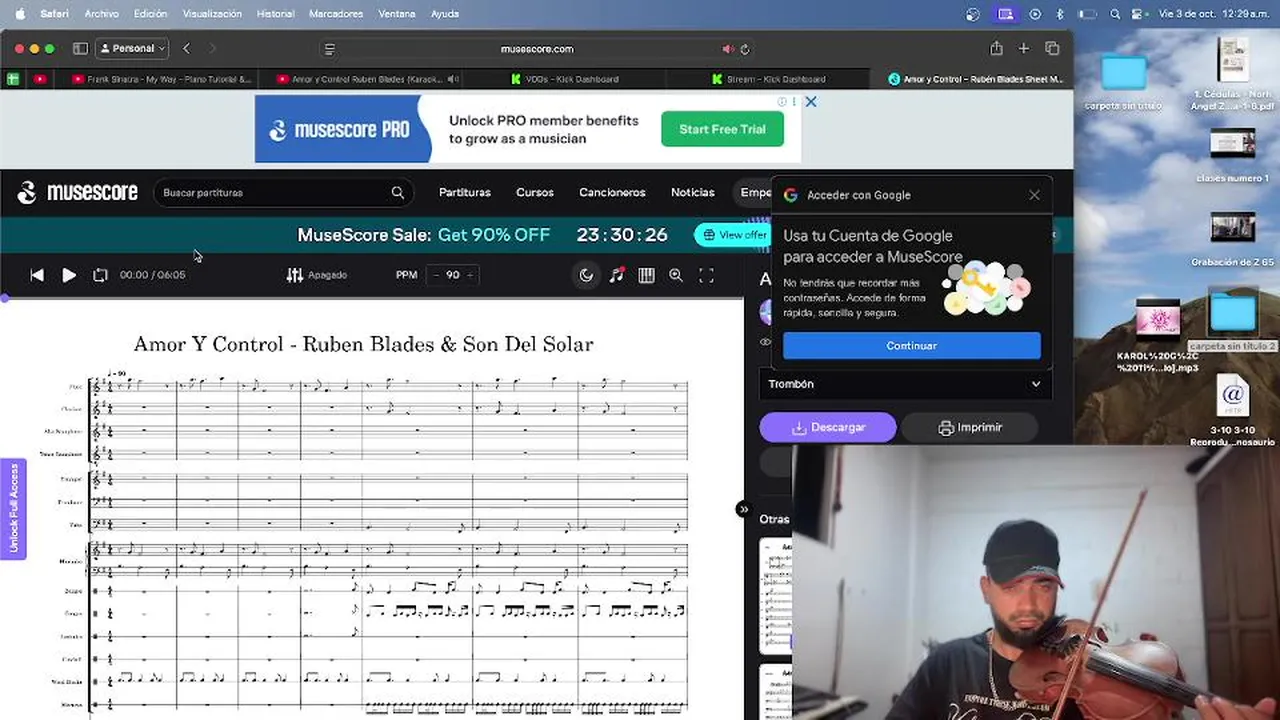Switch to Stream - Kick Dashboard tab
The image size is (1280, 720).
768,79
